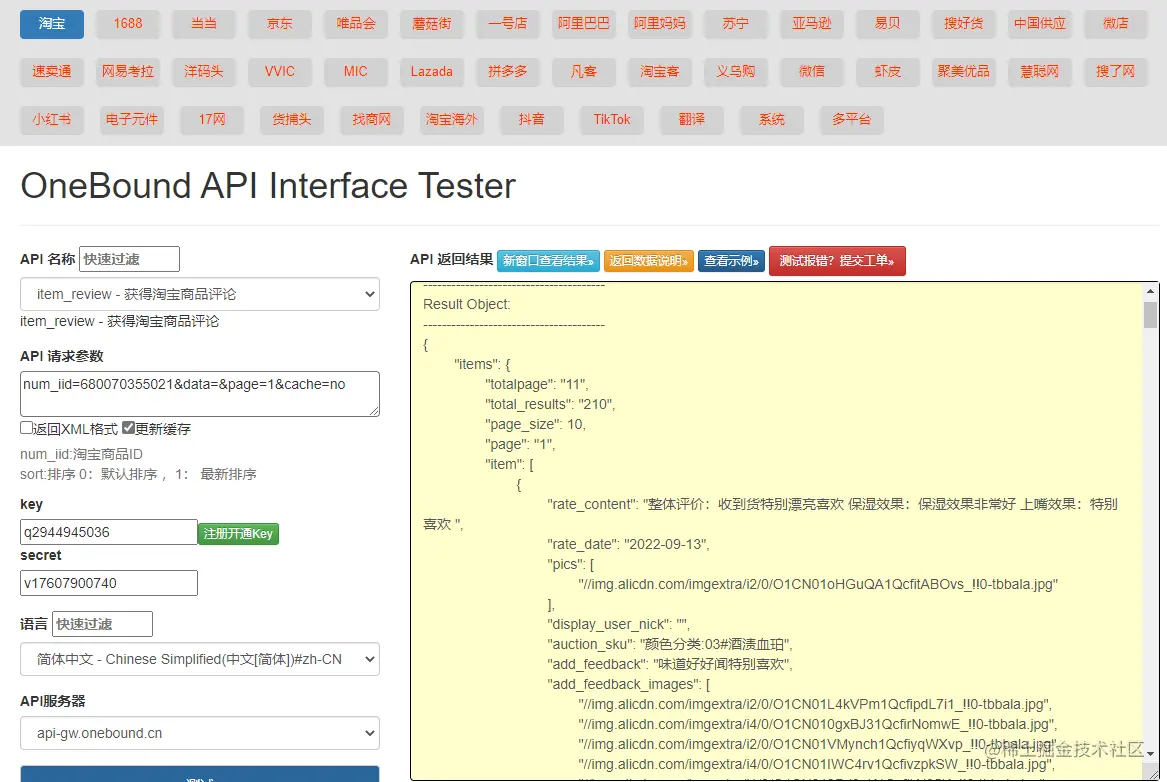Toggle the 返回XML格式 checkbox

(x=26, y=428)
